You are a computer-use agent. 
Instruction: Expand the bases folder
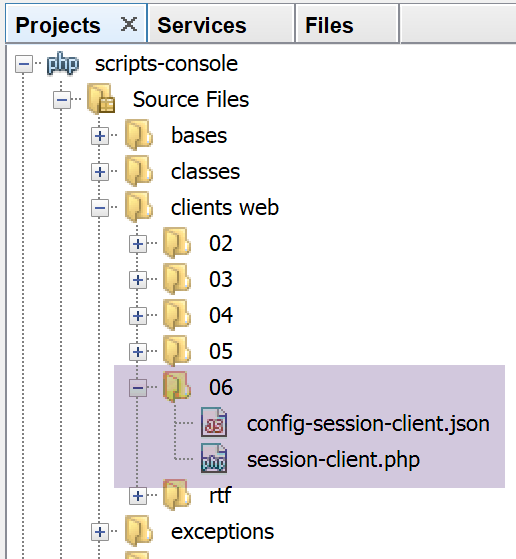pyautogui.click(x=100, y=136)
